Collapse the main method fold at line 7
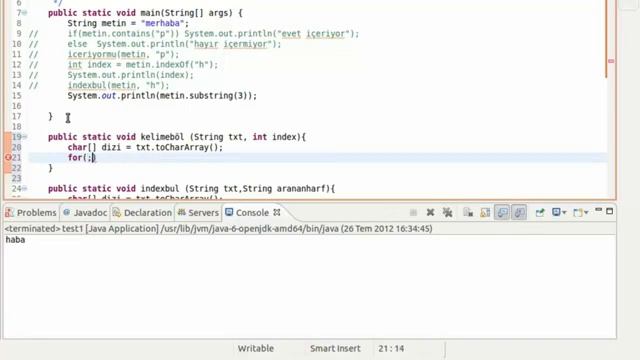Screen dimensions: 640x360 tap(25, 13)
